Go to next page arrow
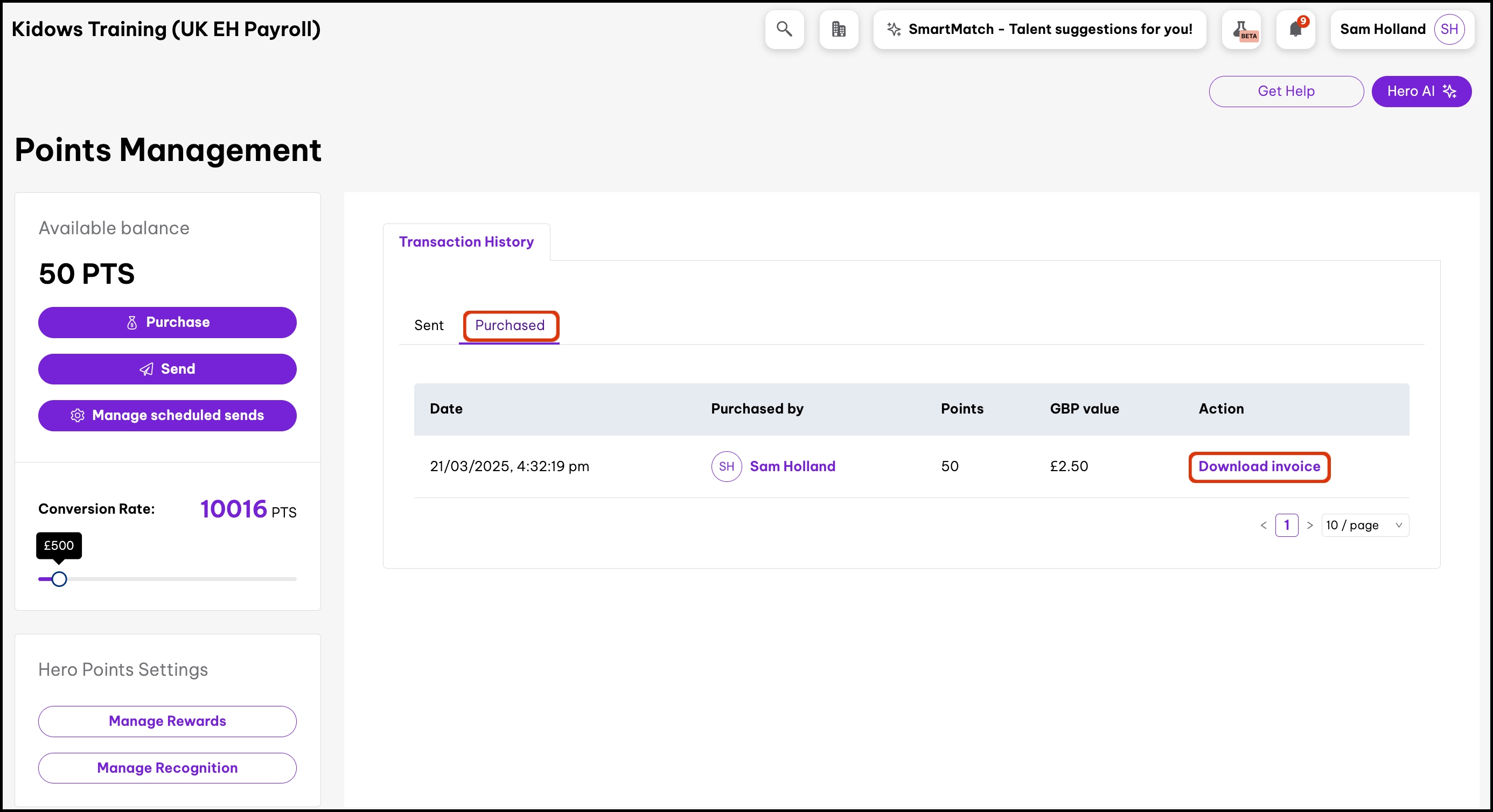The width and height of the screenshot is (1493, 812). click(x=1310, y=525)
